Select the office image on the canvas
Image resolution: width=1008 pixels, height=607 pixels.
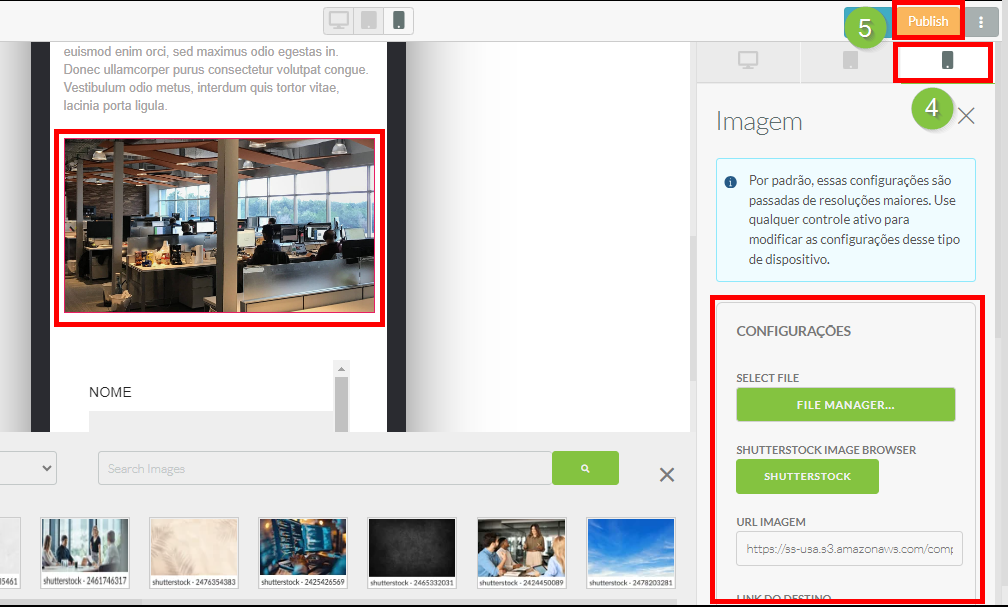(219, 225)
